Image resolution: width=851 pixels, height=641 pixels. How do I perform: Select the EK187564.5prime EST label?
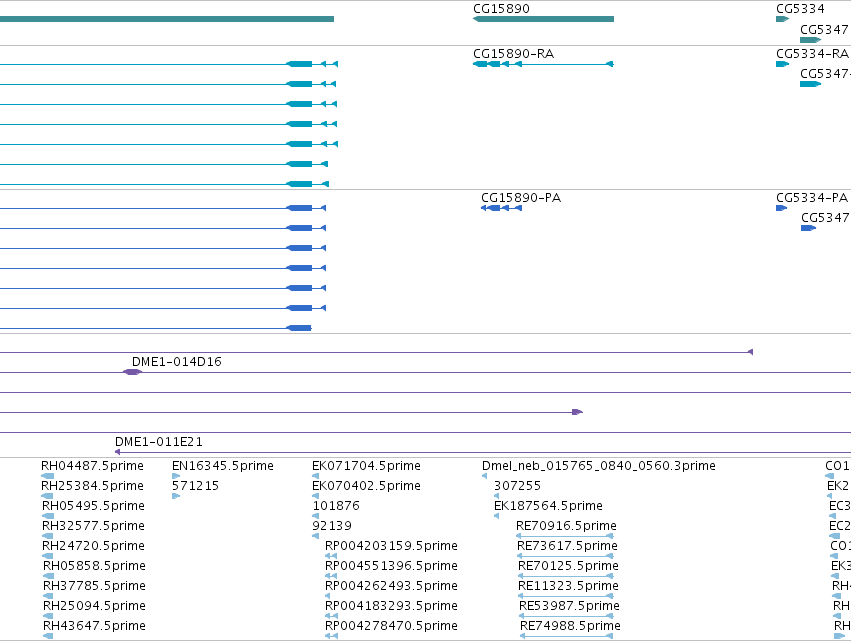(x=548, y=506)
